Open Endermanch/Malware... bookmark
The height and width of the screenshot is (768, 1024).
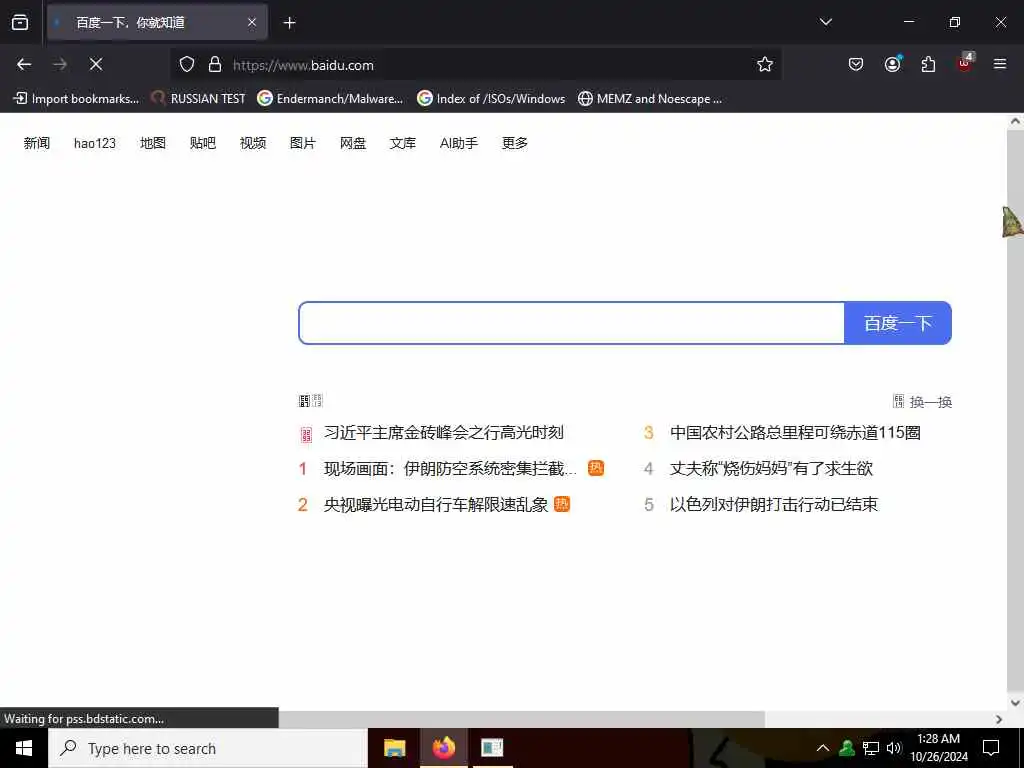[x=330, y=99]
